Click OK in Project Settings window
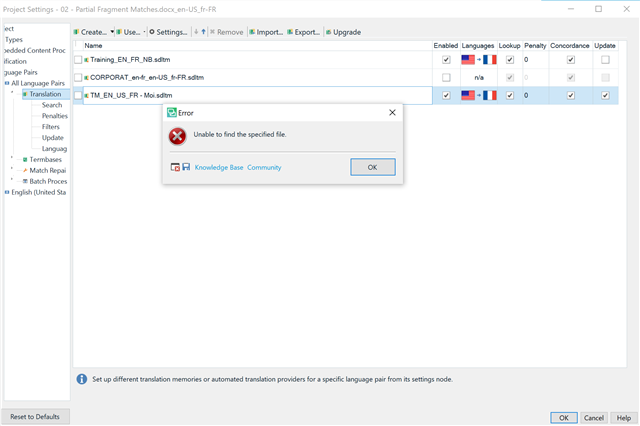Screen dimensions: 640x426 [564, 418]
